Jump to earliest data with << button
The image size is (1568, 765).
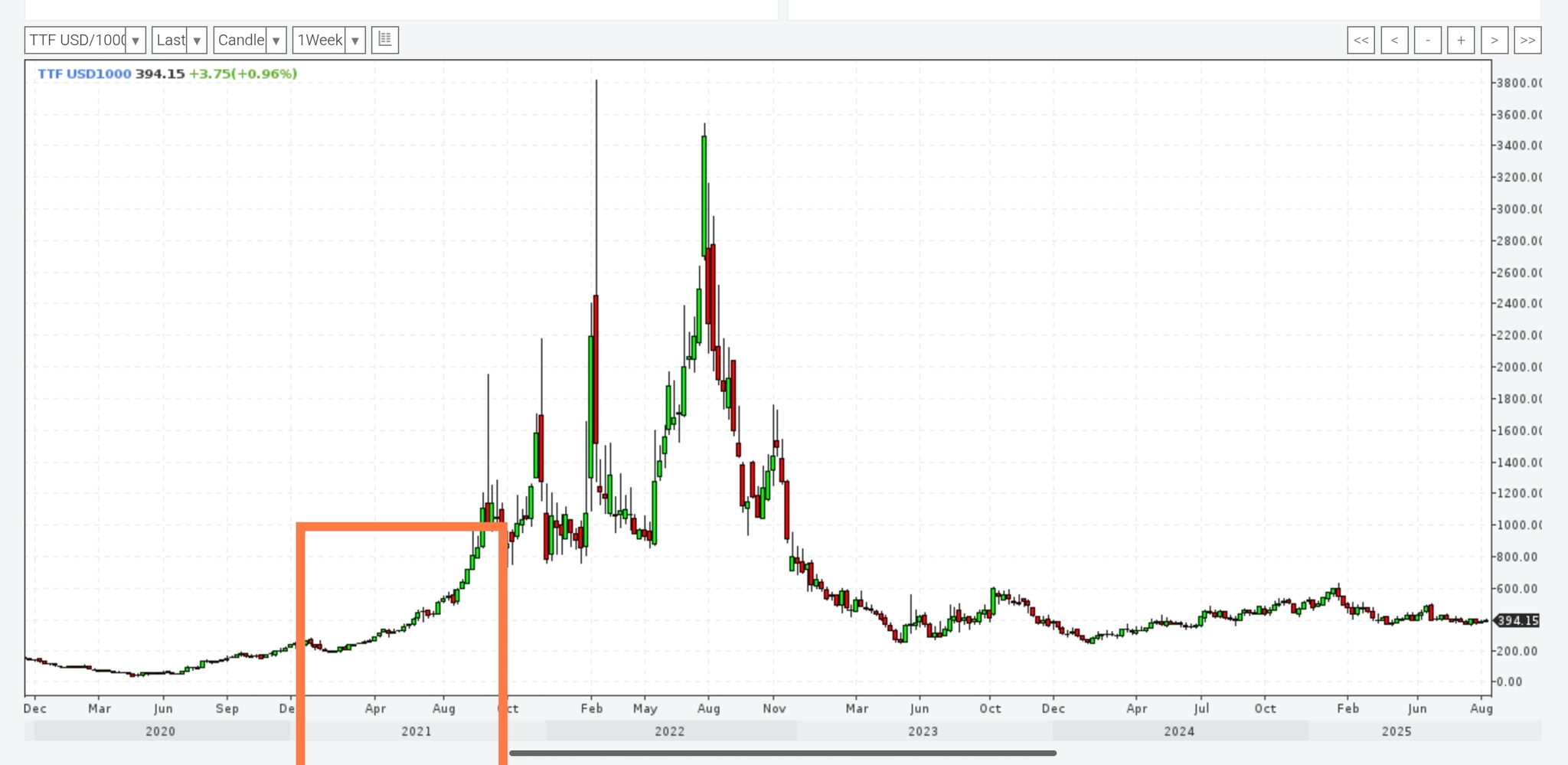pyautogui.click(x=1361, y=41)
